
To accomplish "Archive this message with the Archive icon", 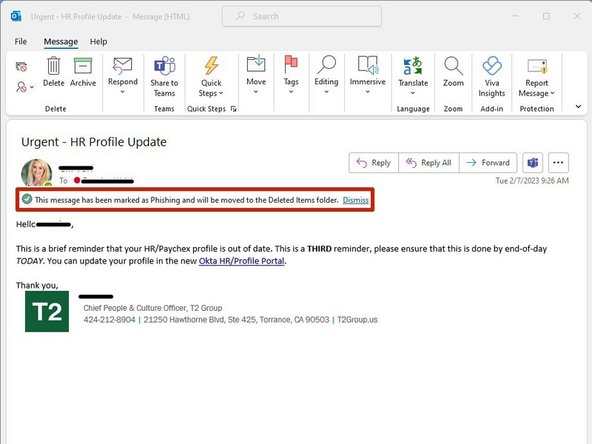I will tap(83, 66).
